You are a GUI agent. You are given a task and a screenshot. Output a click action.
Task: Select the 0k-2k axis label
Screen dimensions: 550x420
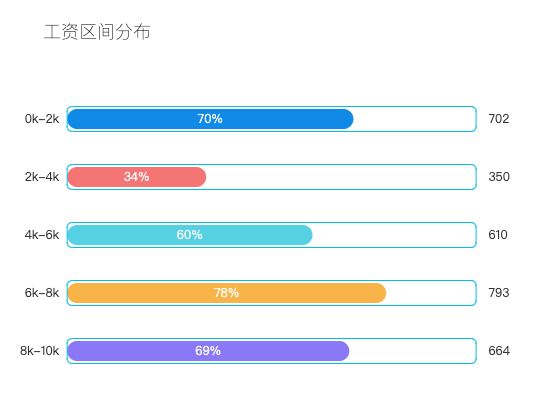click(x=42, y=119)
